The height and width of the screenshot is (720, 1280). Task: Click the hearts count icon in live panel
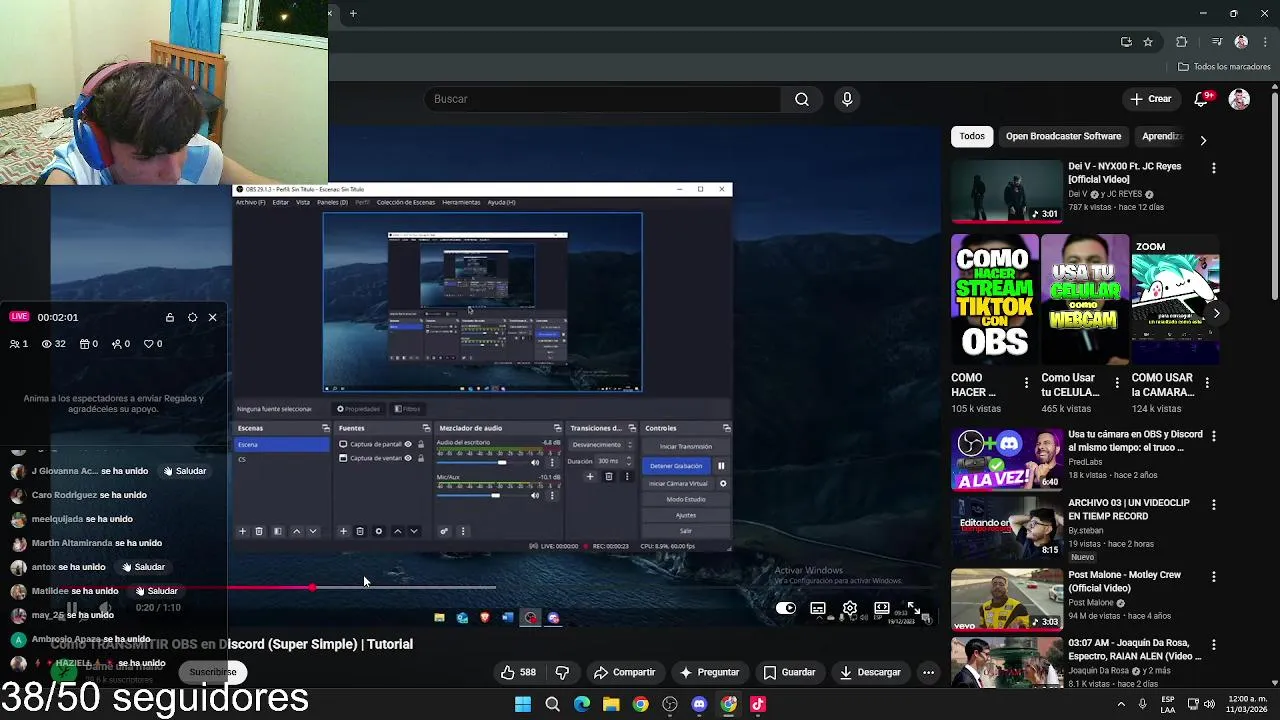(x=149, y=344)
